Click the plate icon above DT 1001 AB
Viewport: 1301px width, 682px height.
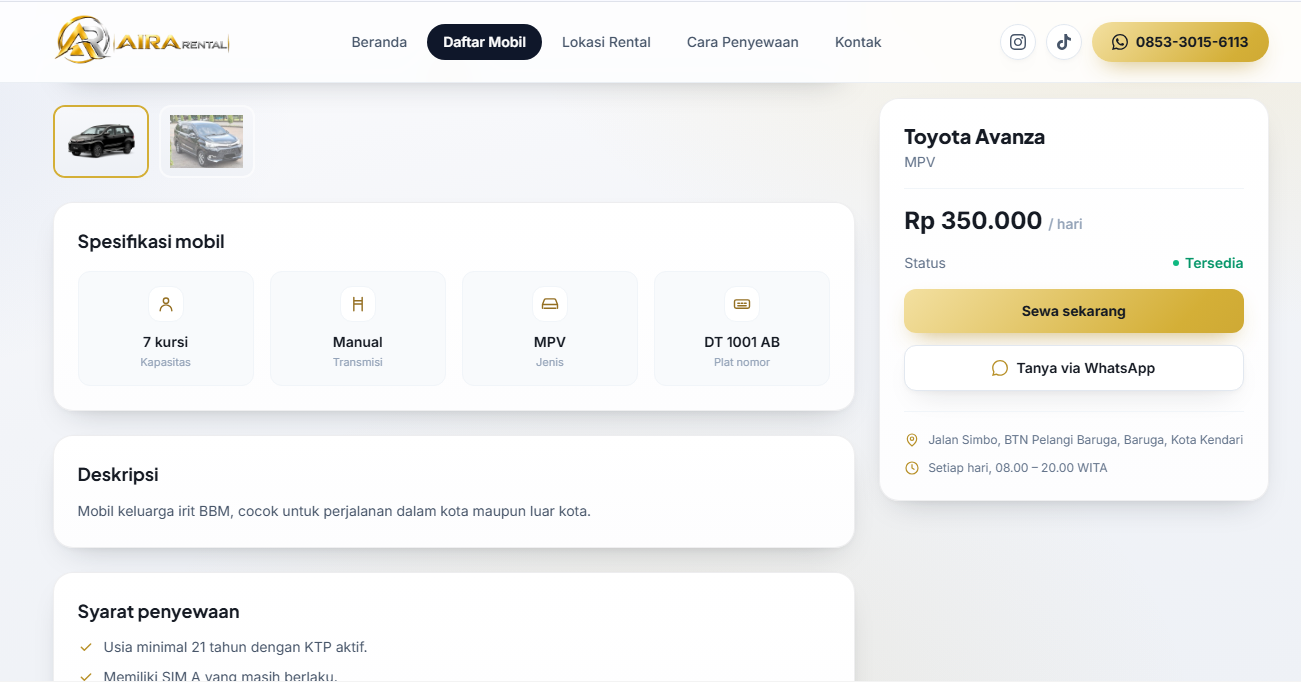click(x=742, y=304)
